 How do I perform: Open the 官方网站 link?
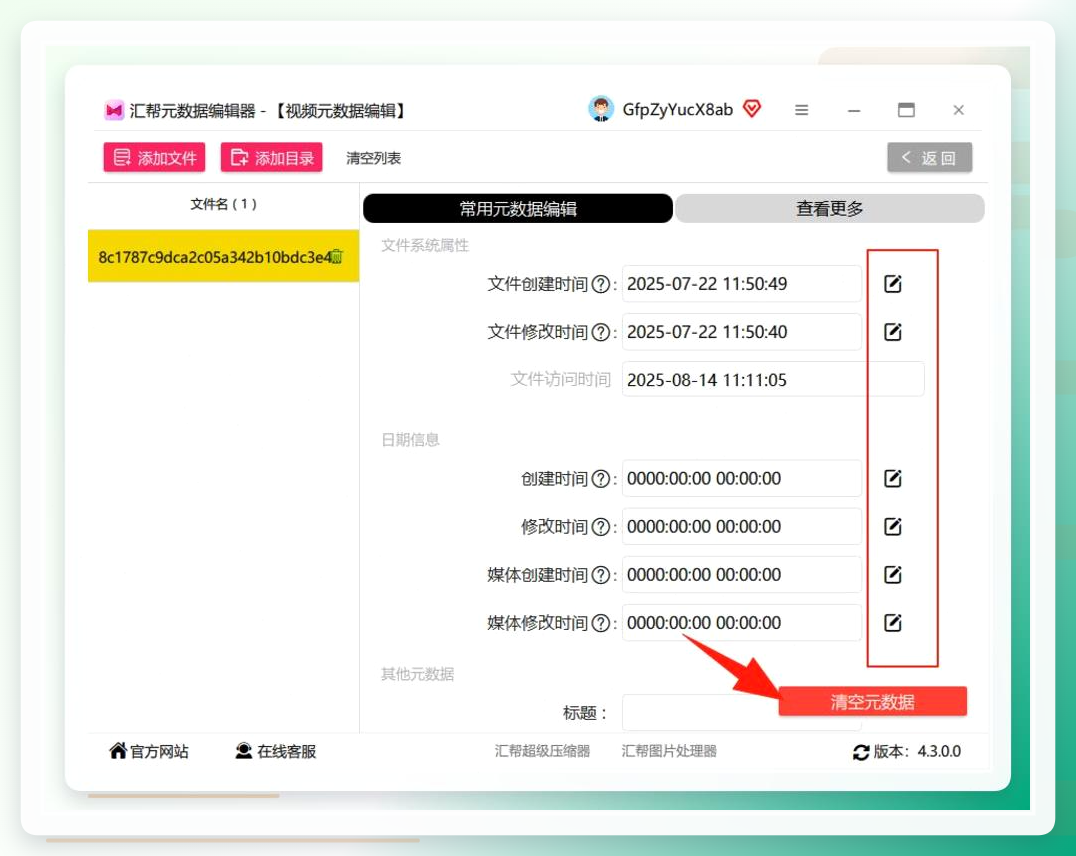(149, 752)
